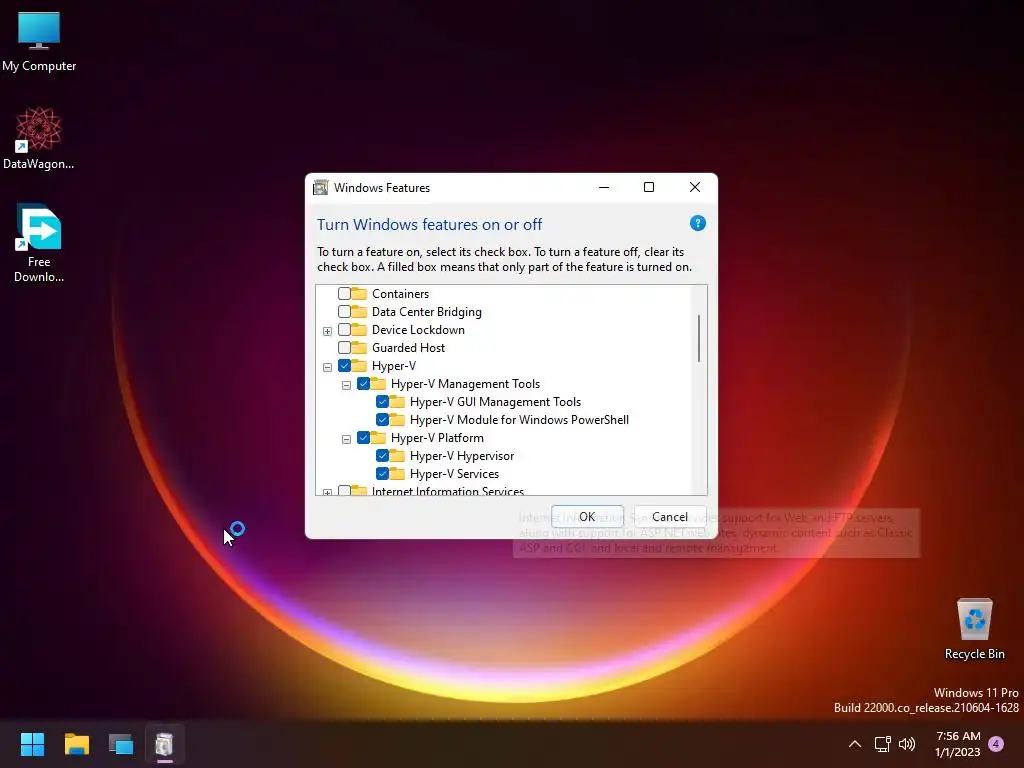Minimize the Windows Features window
The width and height of the screenshot is (1024, 768).
604,187
